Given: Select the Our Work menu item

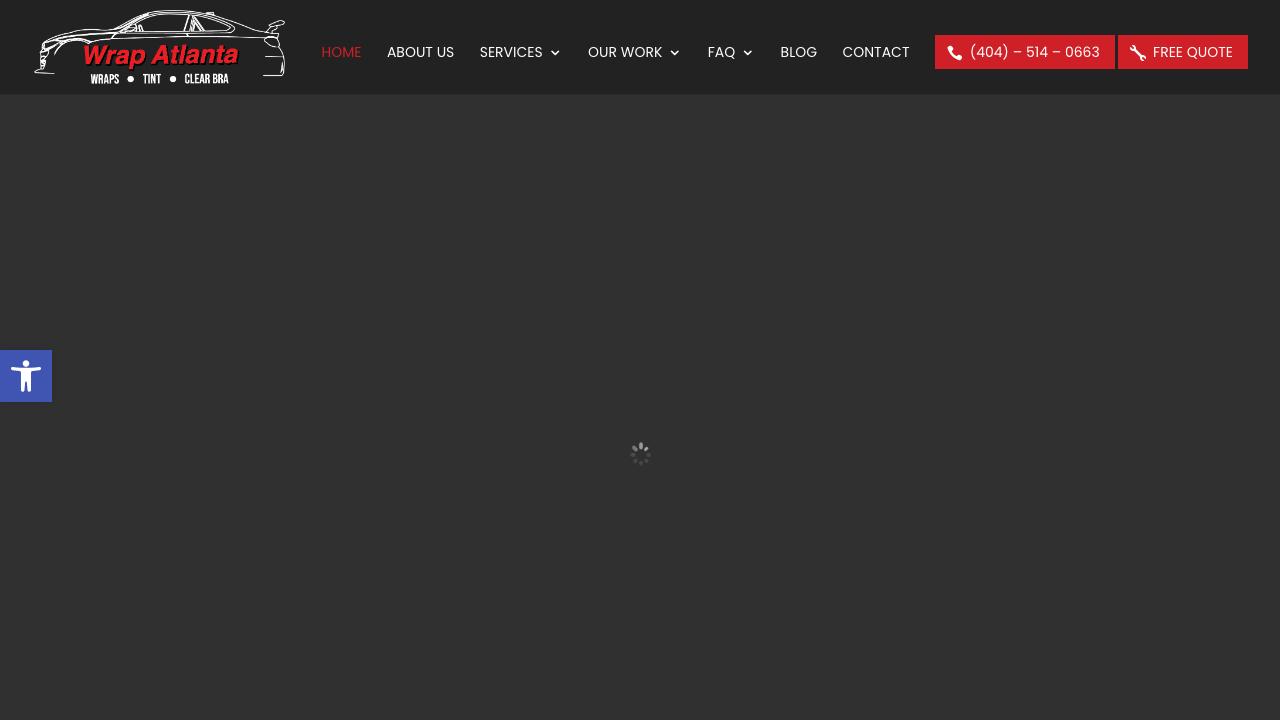Looking at the screenshot, I should (624, 52).
